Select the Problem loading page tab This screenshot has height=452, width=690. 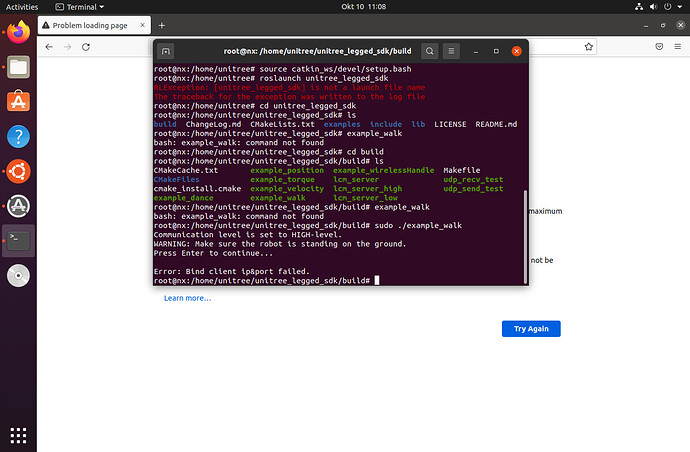94,25
